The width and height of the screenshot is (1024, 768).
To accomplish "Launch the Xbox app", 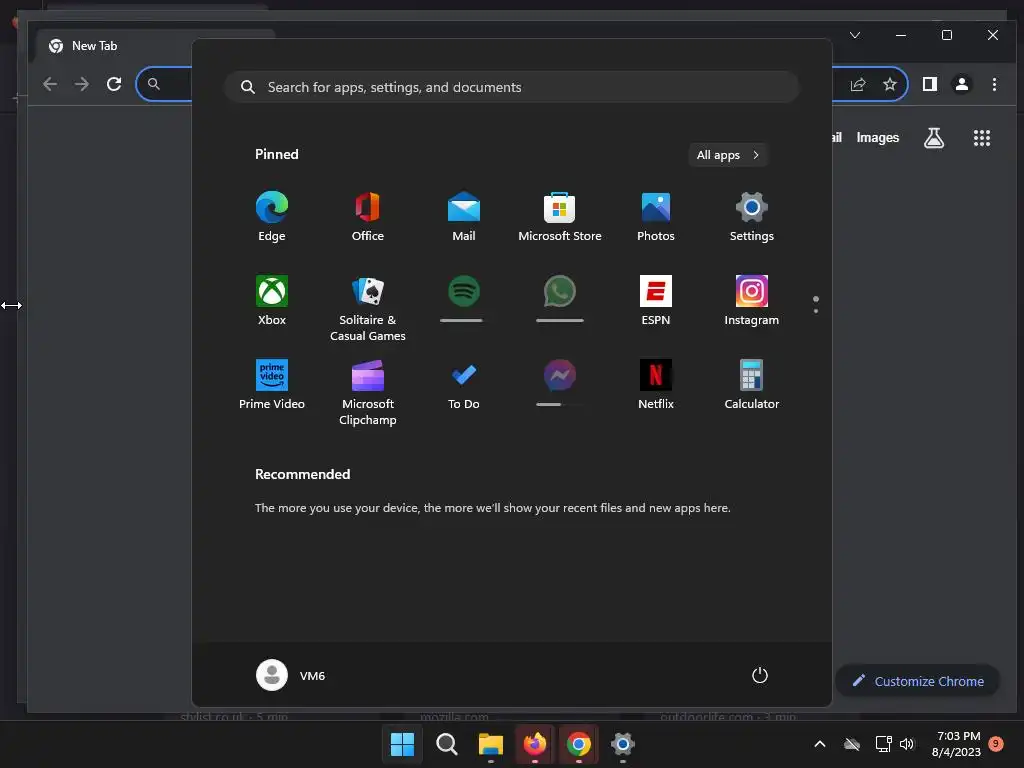I will [x=272, y=300].
